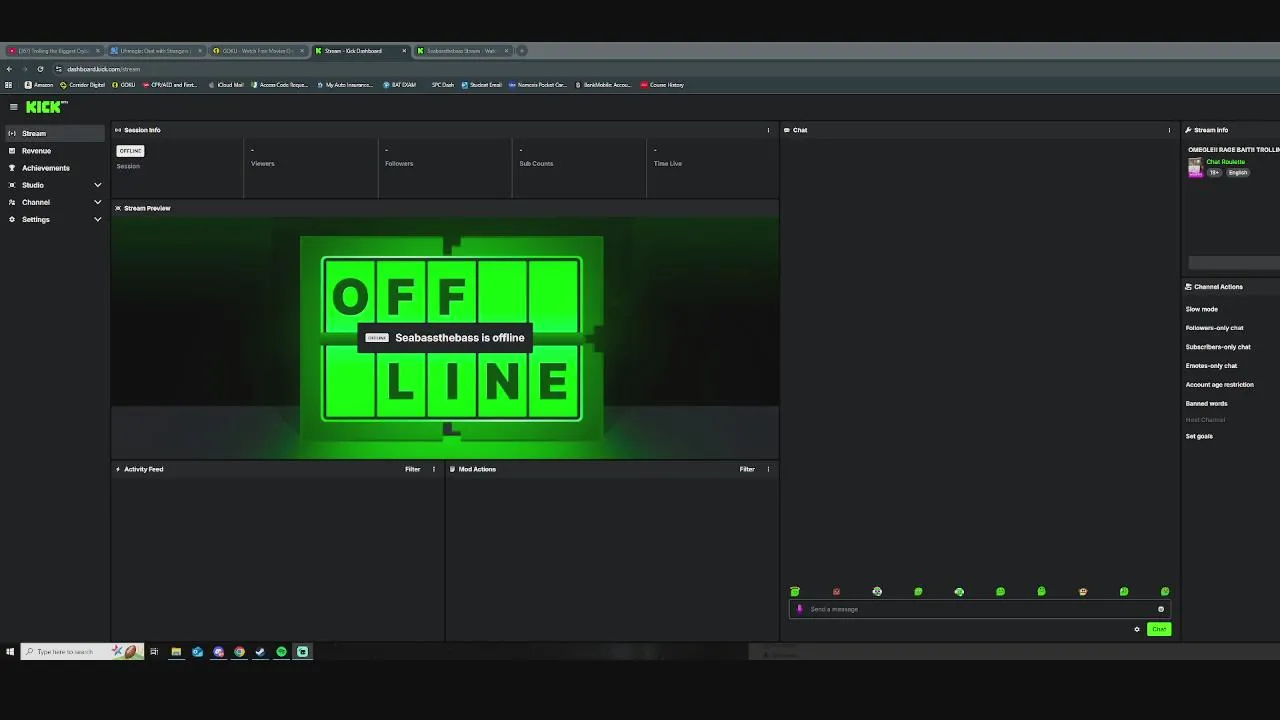
Task: Click the OFFLINE session badge
Action: coord(130,151)
